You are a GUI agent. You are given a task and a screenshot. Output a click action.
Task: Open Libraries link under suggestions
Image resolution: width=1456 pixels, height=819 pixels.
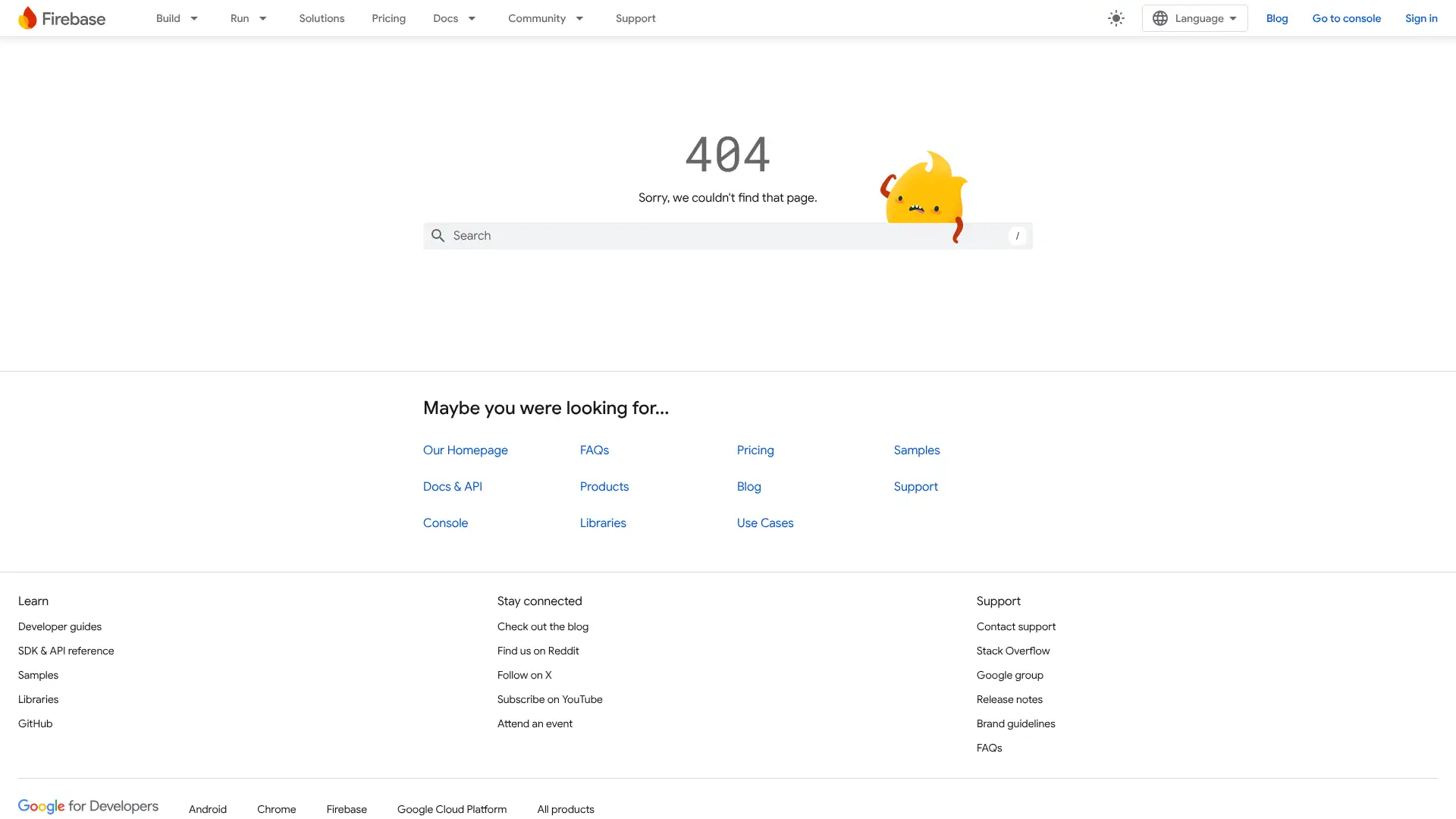coord(602,523)
